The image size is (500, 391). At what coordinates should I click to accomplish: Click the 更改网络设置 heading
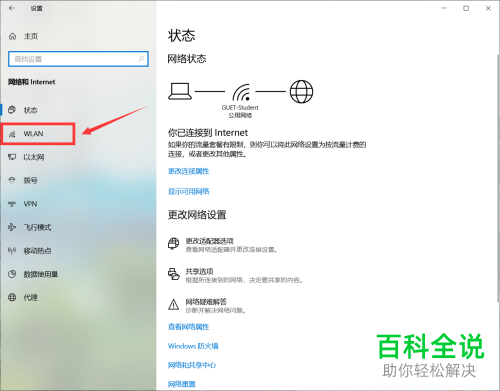(x=197, y=215)
